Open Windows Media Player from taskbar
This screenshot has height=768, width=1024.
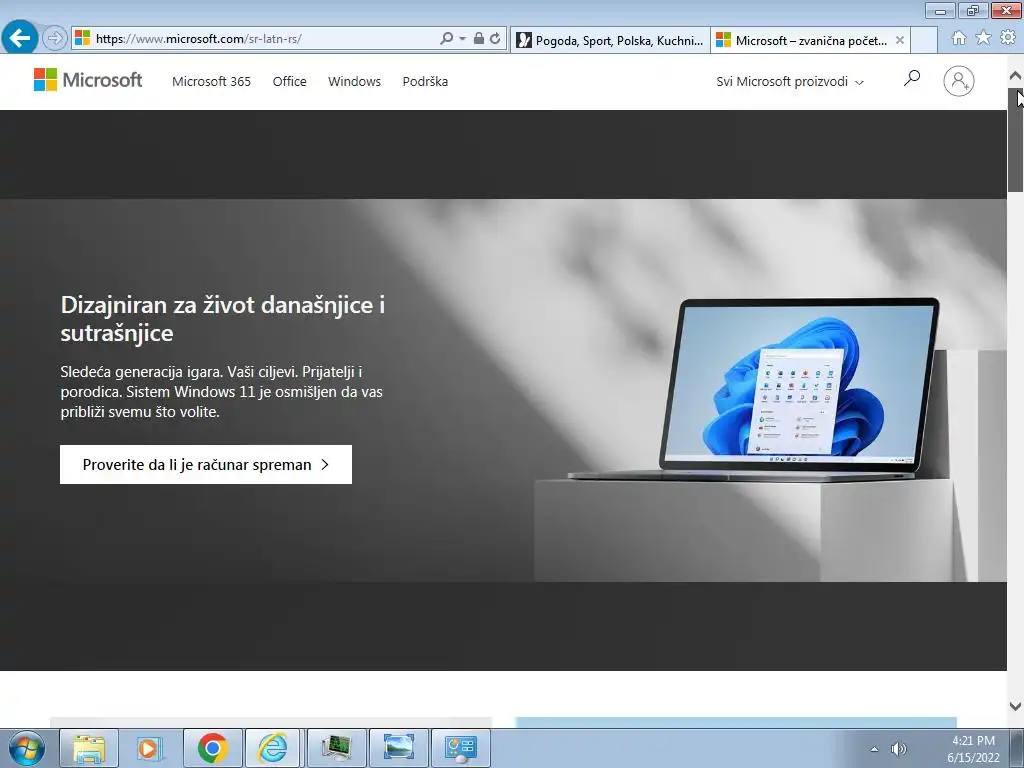150,748
